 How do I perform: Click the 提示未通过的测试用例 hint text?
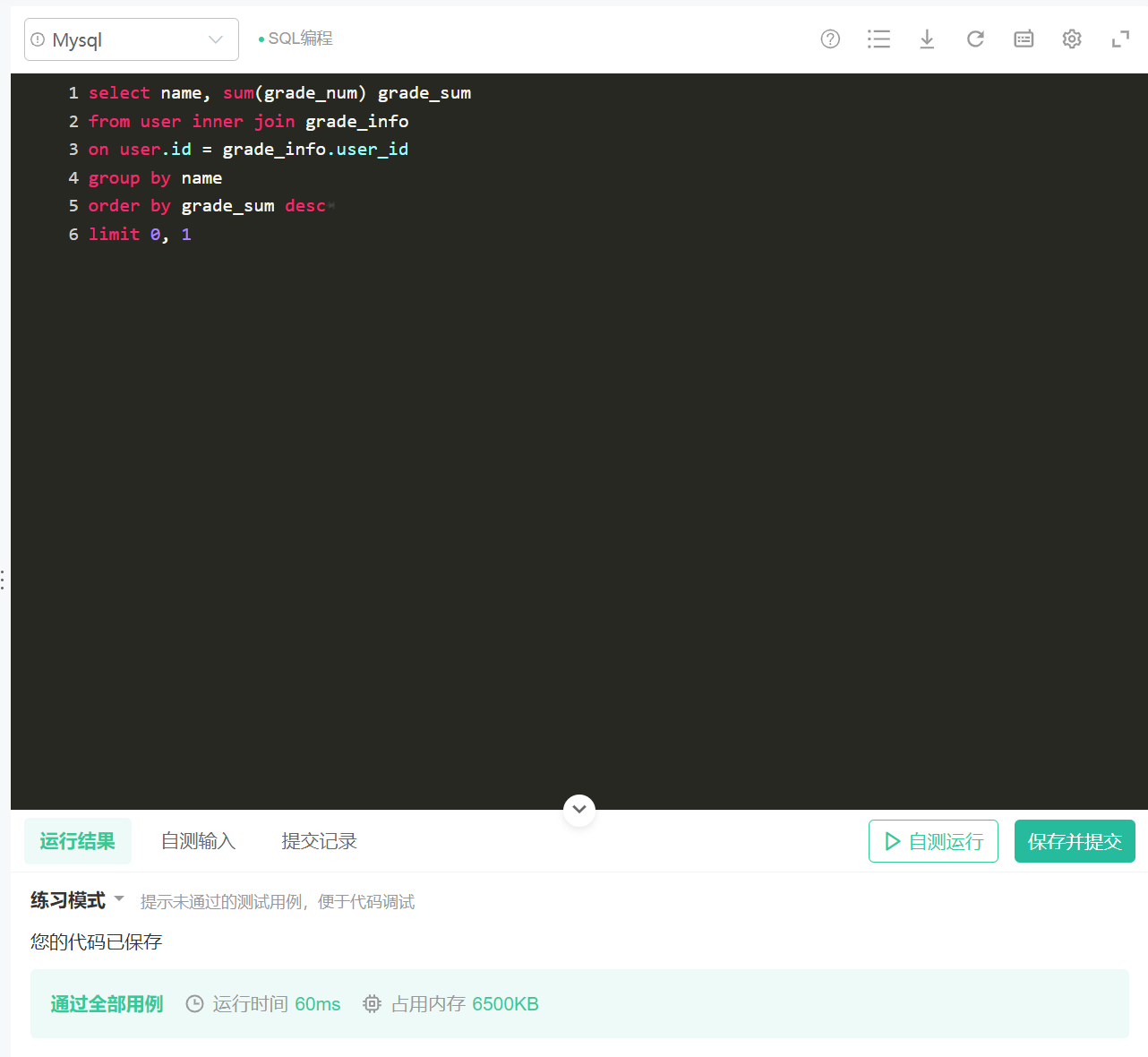(278, 901)
